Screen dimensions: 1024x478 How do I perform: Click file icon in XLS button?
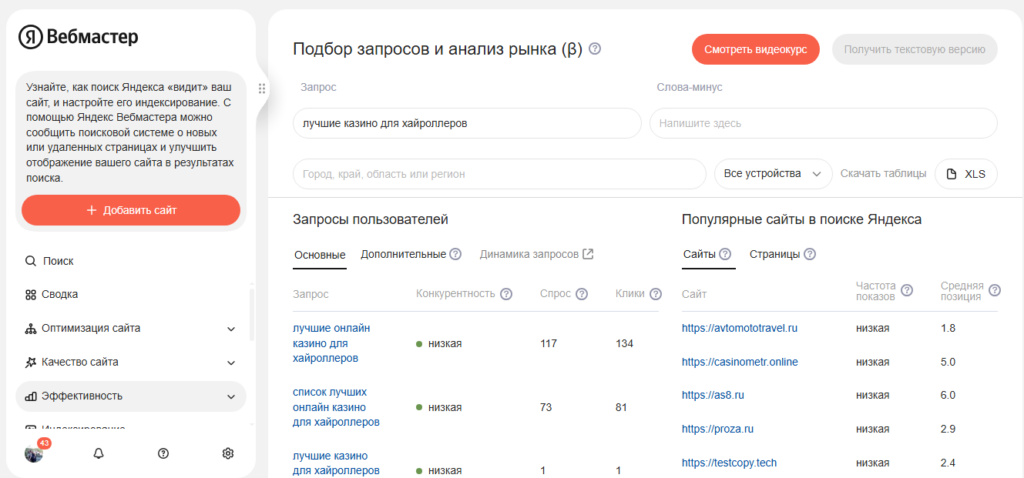click(x=952, y=174)
